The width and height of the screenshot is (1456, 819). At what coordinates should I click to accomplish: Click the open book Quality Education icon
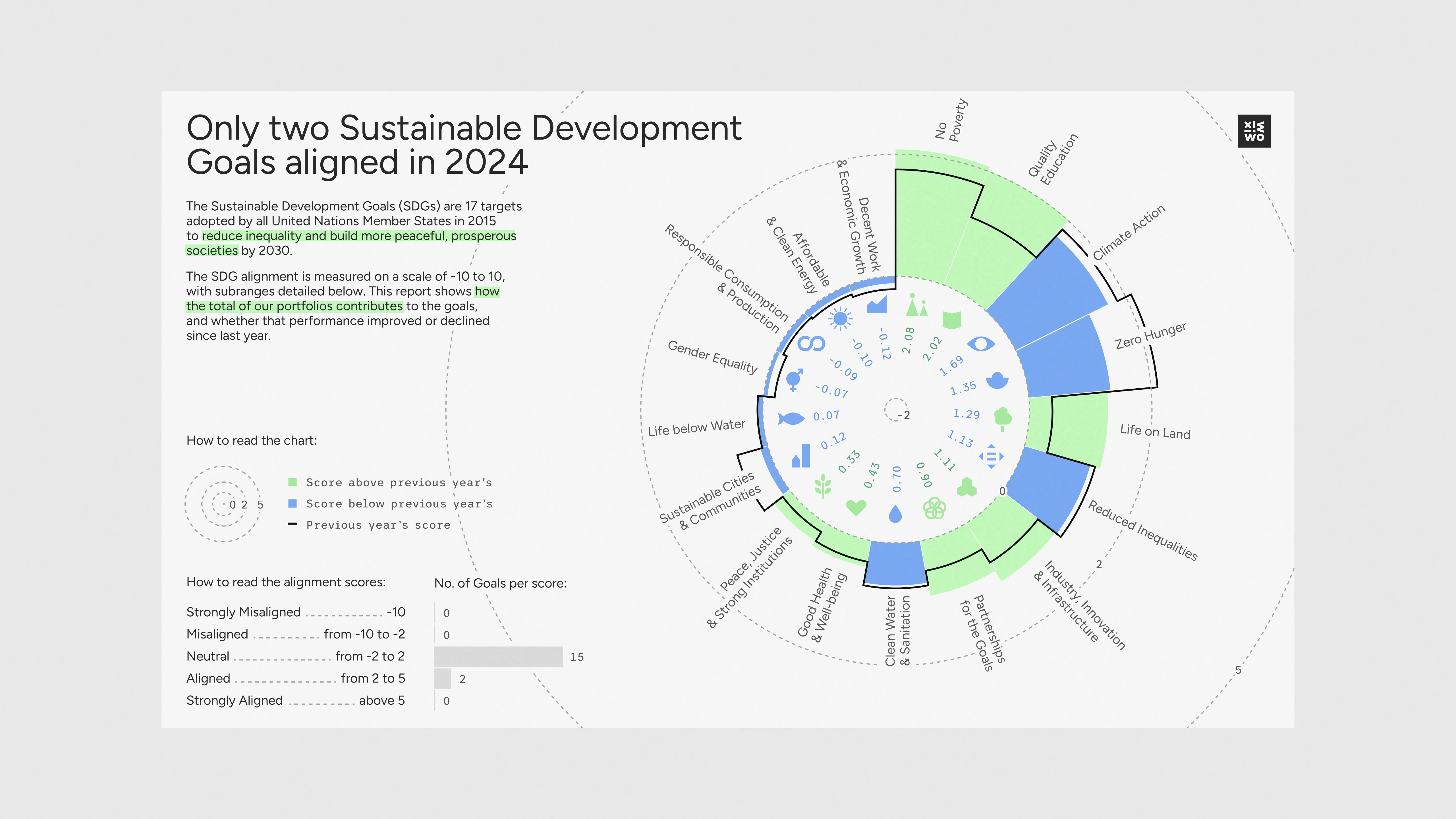952,320
